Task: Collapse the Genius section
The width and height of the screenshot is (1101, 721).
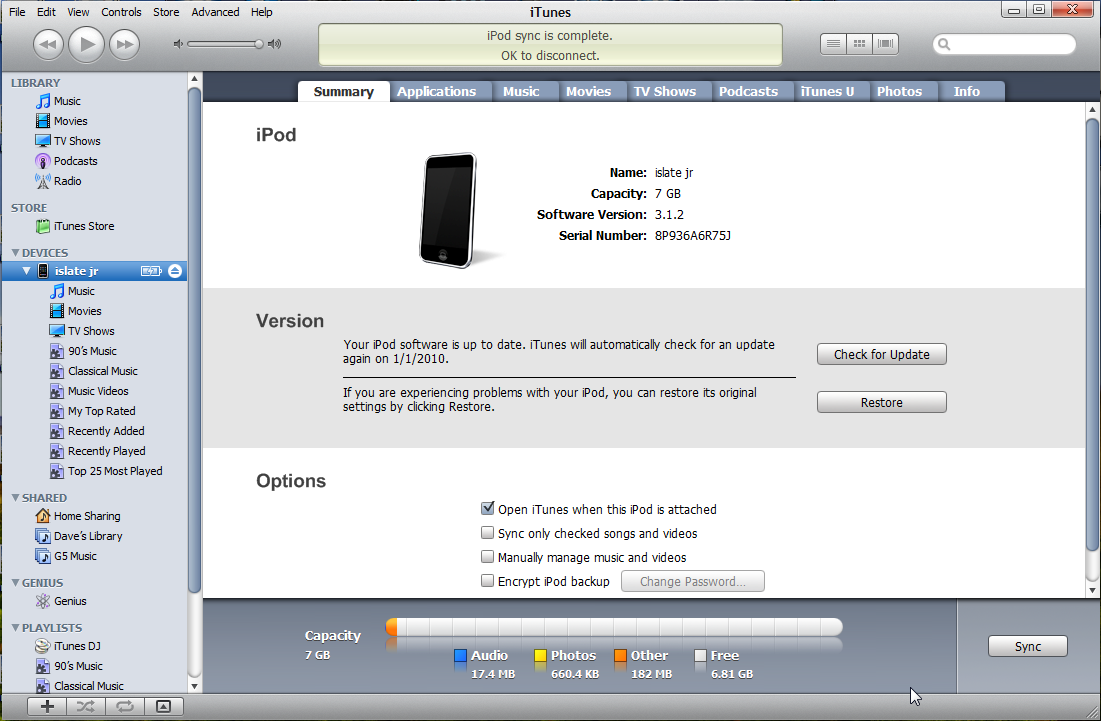Action: coord(15,583)
